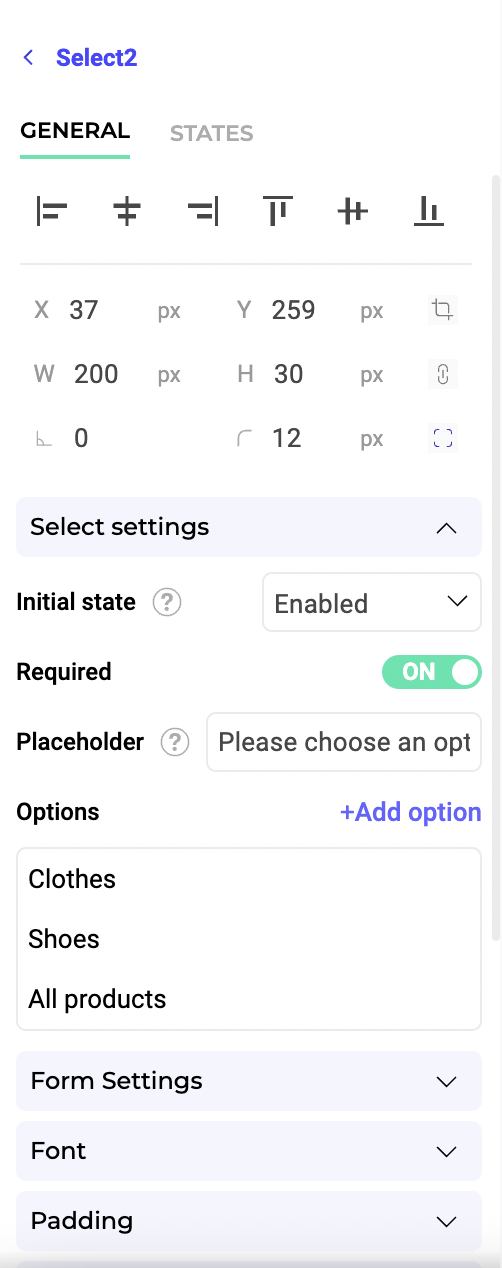Switch to the STATES tab
Screen dimensions: 502x1268
(x=211, y=133)
